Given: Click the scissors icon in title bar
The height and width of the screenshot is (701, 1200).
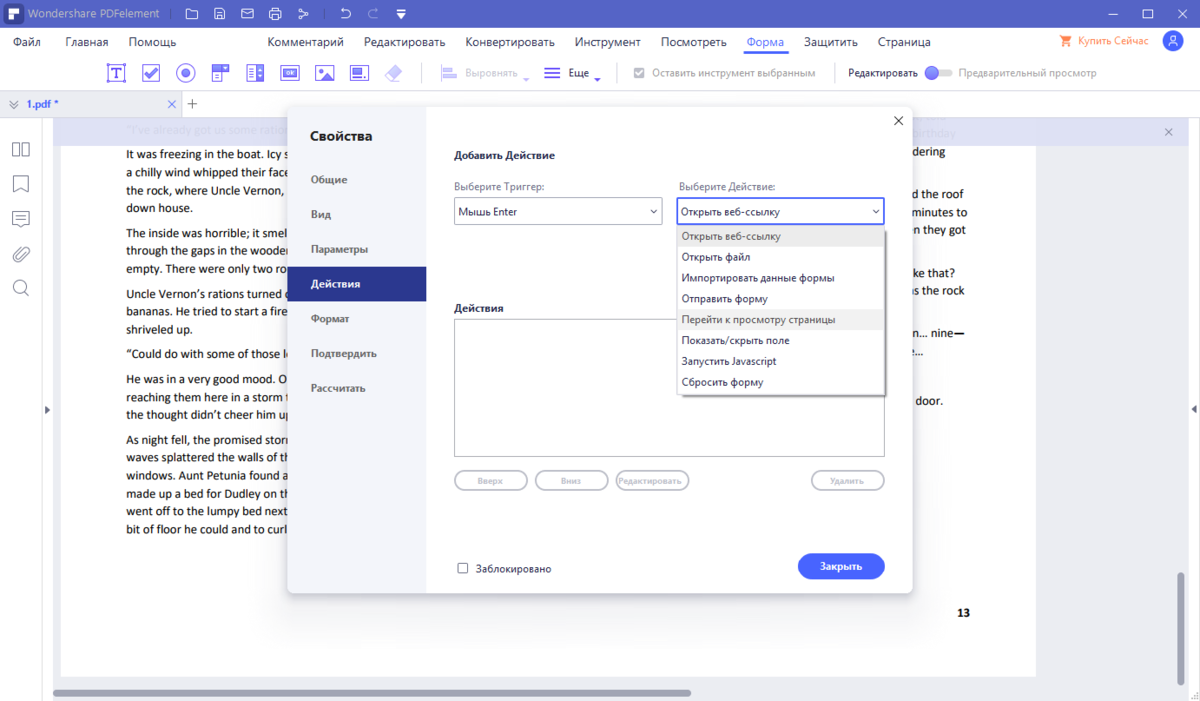Looking at the screenshot, I should pos(303,14).
